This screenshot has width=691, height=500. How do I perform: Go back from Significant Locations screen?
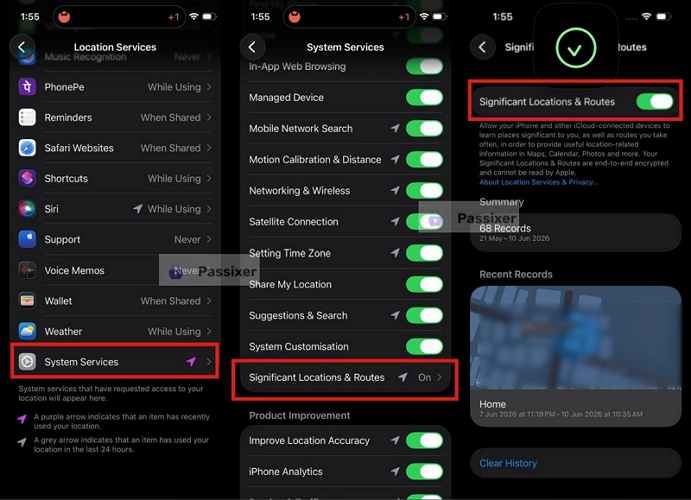483,47
